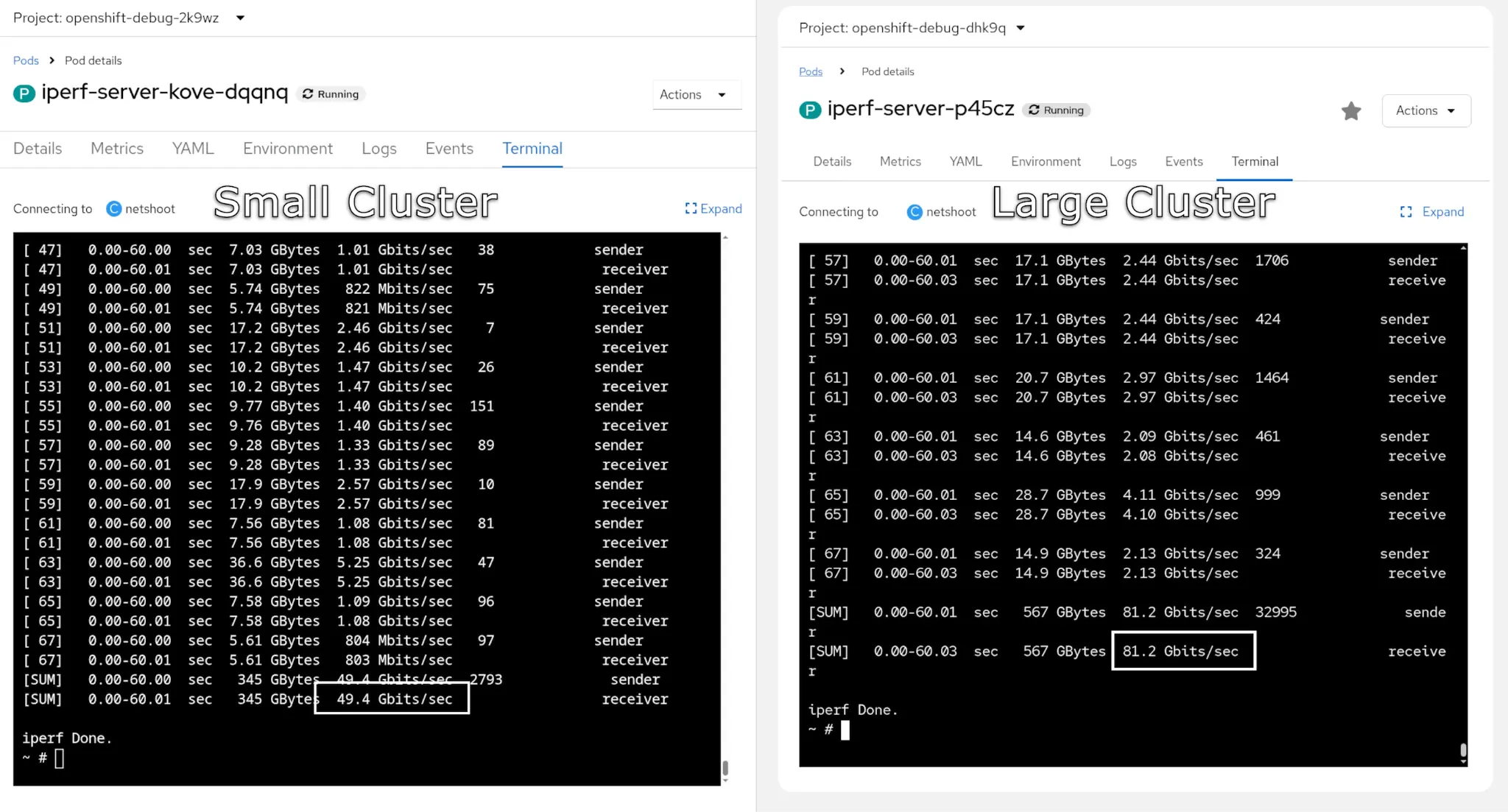Click the netshoot container icon in small cluster
Screen dimensions: 1508x812
point(113,209)
